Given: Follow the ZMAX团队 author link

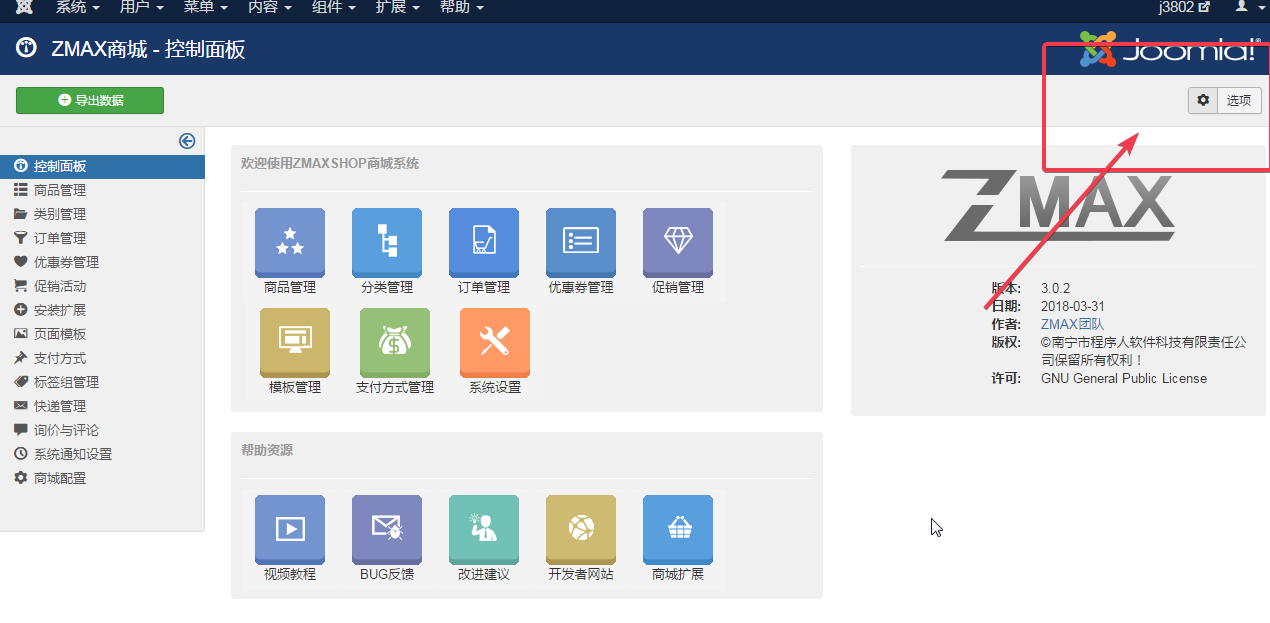Looking at the screenshot, I should click(1072, 324).
